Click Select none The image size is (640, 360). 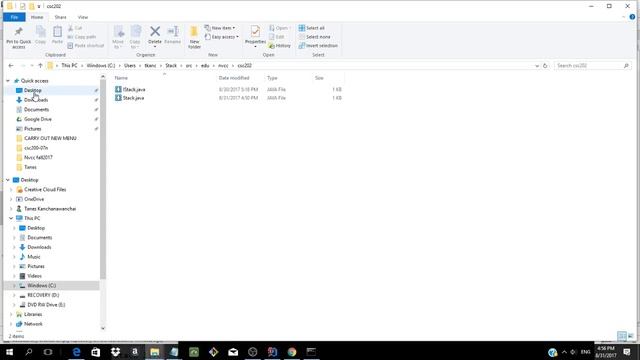(314, 37)
